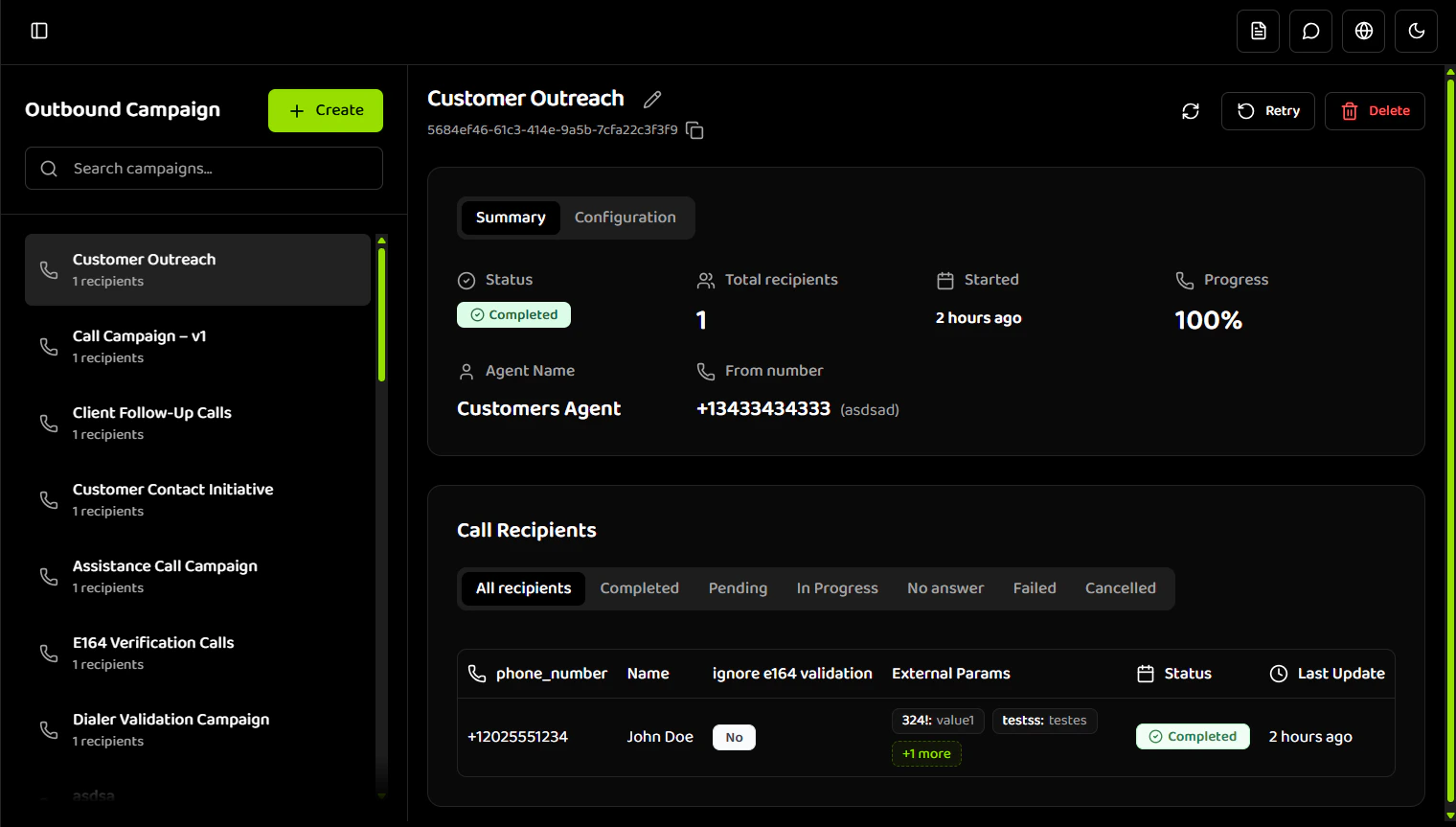This screenshot has height=827, width=1456.
Task: Select the phone icon beside E164 Verification Calls
Action: point(49,653)
